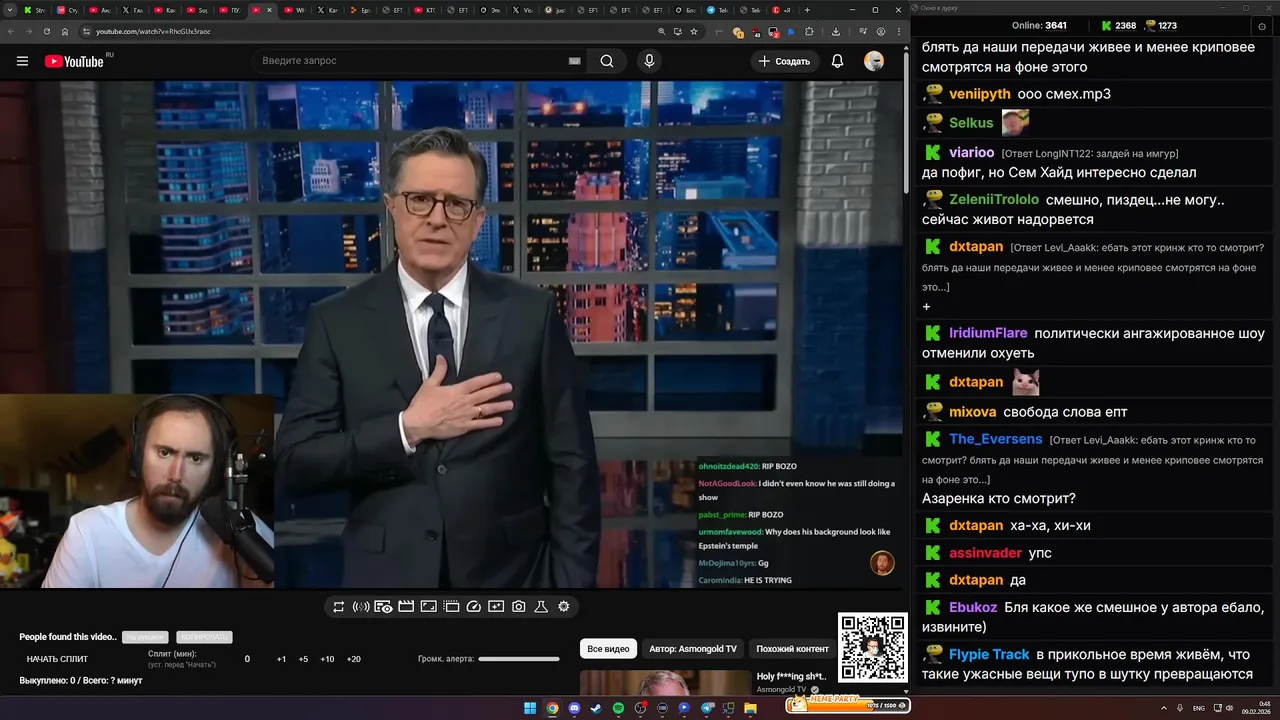Add +10 minutes to the split

[x=327, y=659]
